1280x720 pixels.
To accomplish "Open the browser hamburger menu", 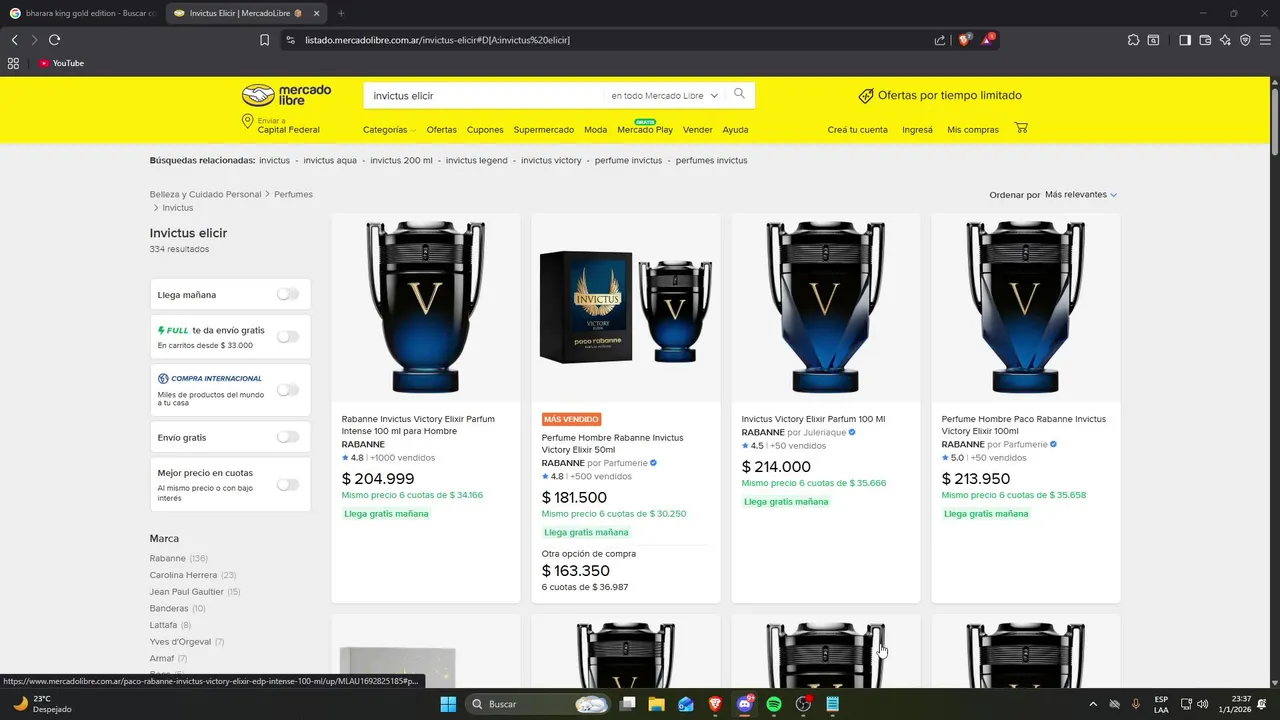I will [x=1266, y=40].
